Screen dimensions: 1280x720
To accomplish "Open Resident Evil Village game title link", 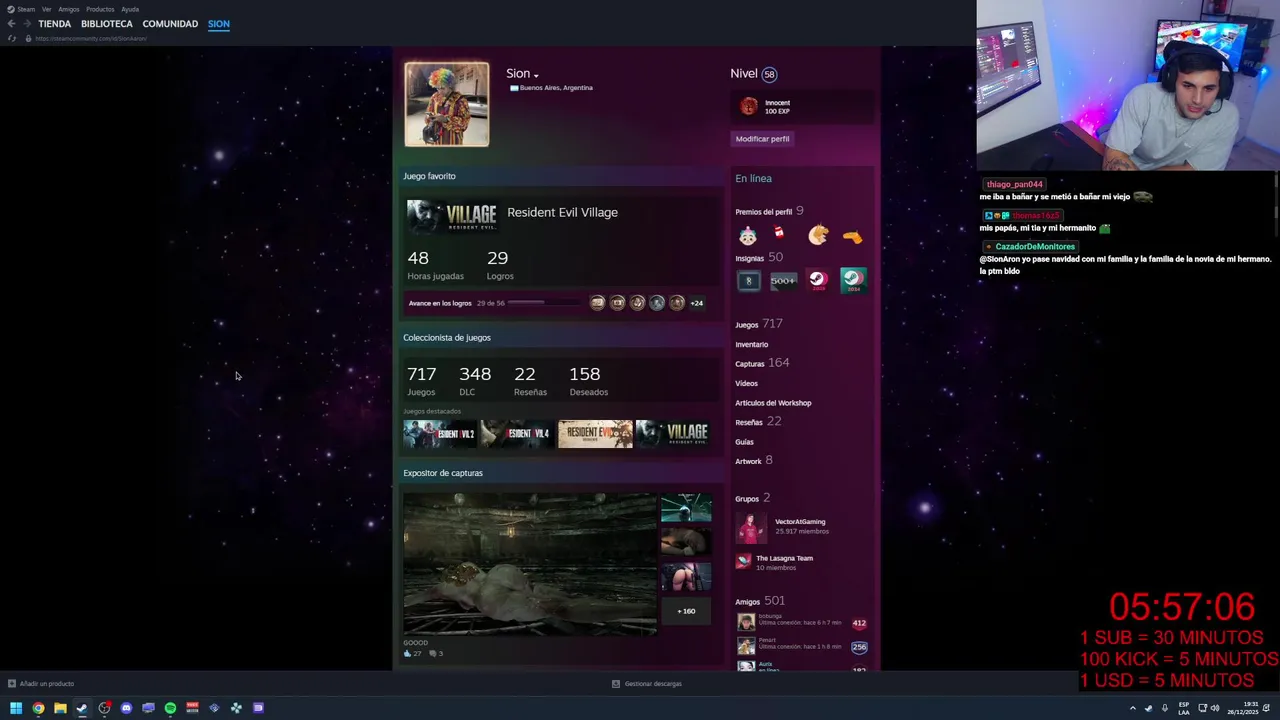I will [x=562, y=212].
